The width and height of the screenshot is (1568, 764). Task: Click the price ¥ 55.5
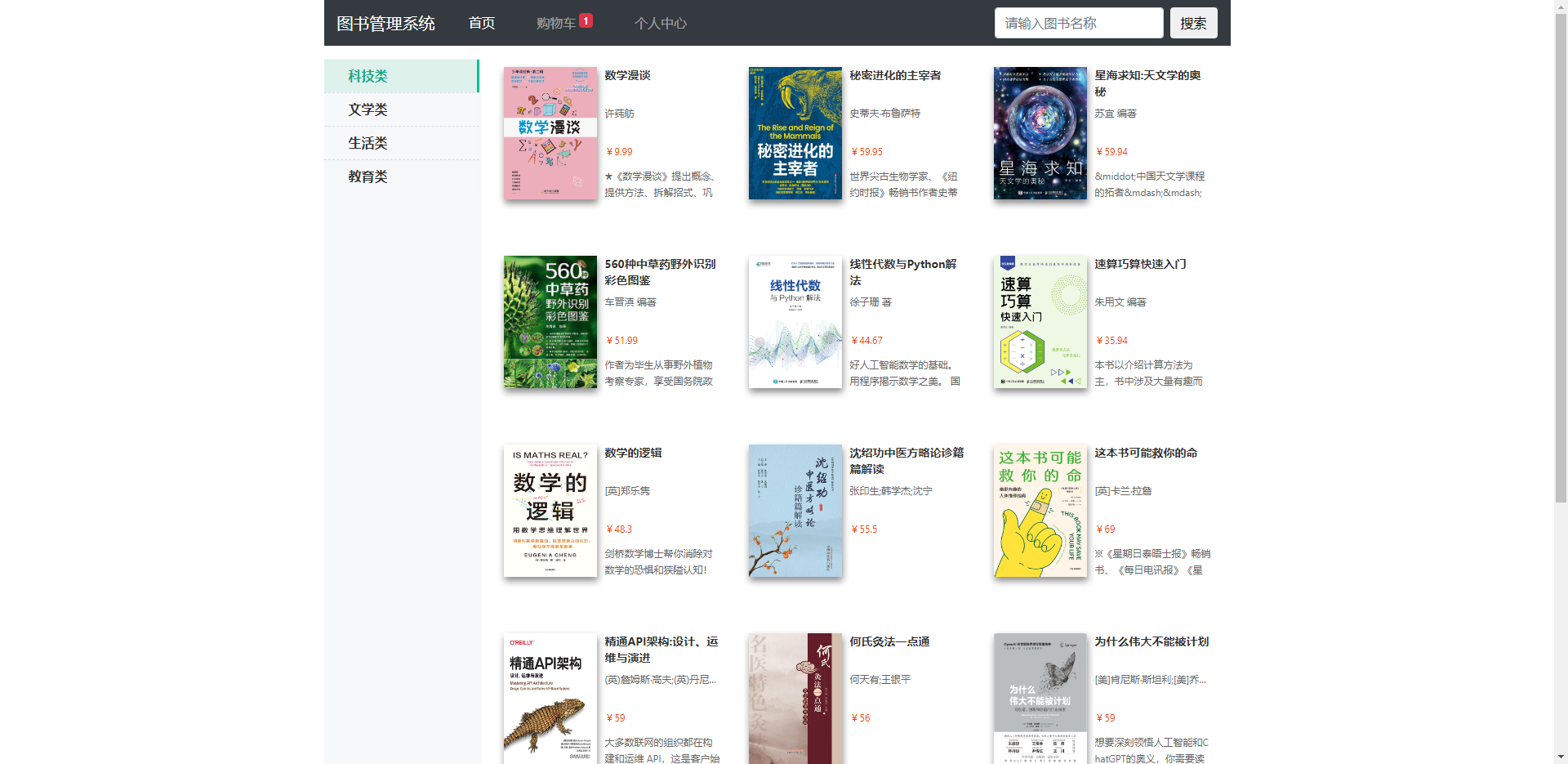(864, 529)
